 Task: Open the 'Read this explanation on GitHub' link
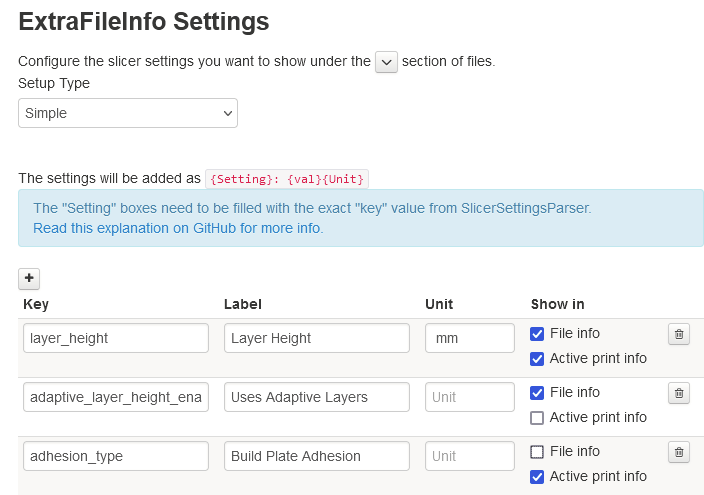click(x=178, y=228)
